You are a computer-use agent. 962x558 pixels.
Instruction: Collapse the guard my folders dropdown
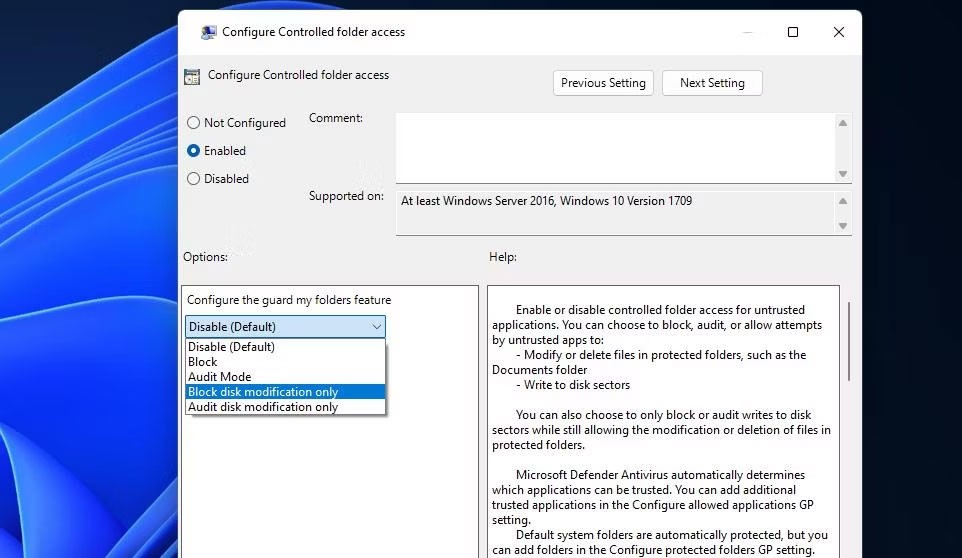(376, 327)
